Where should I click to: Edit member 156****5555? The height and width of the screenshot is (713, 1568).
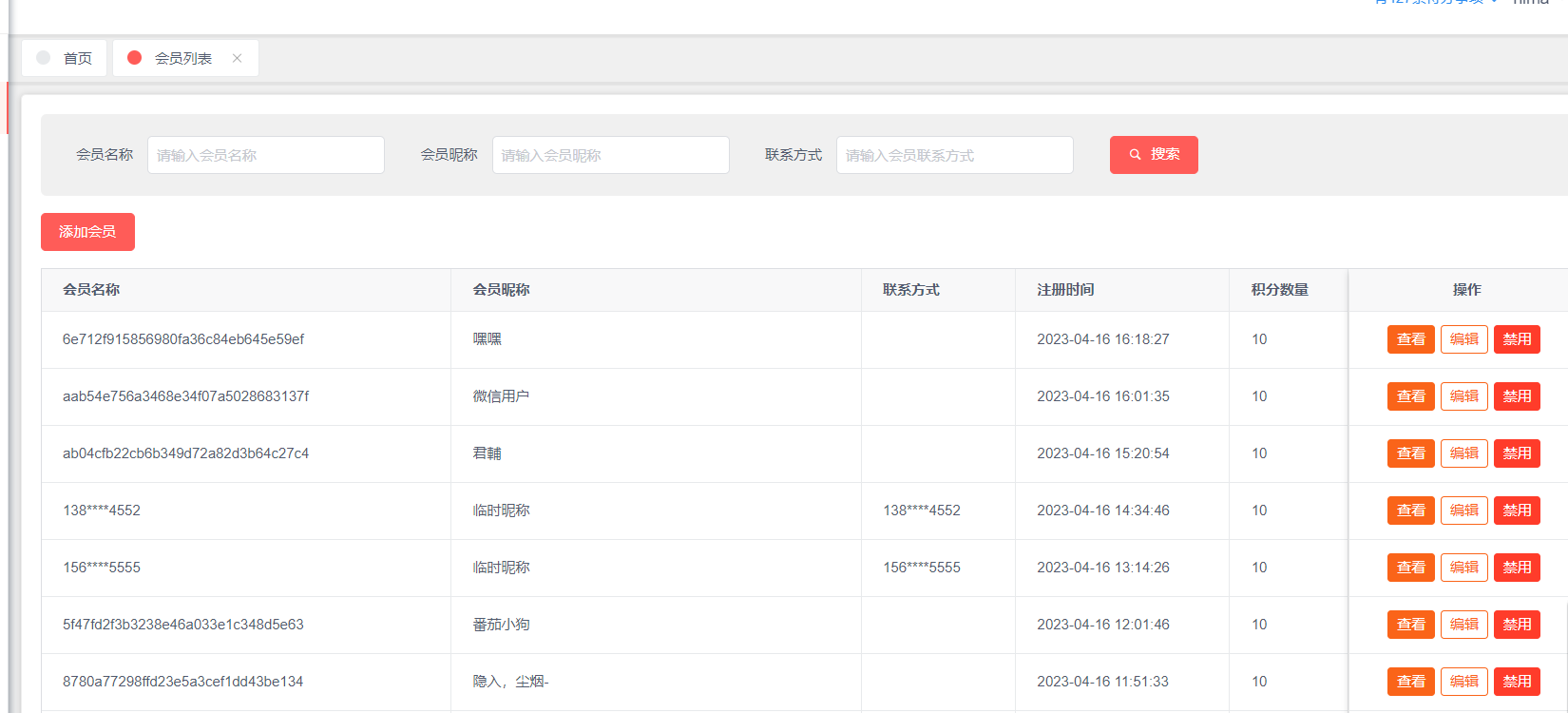[1464, 568]
